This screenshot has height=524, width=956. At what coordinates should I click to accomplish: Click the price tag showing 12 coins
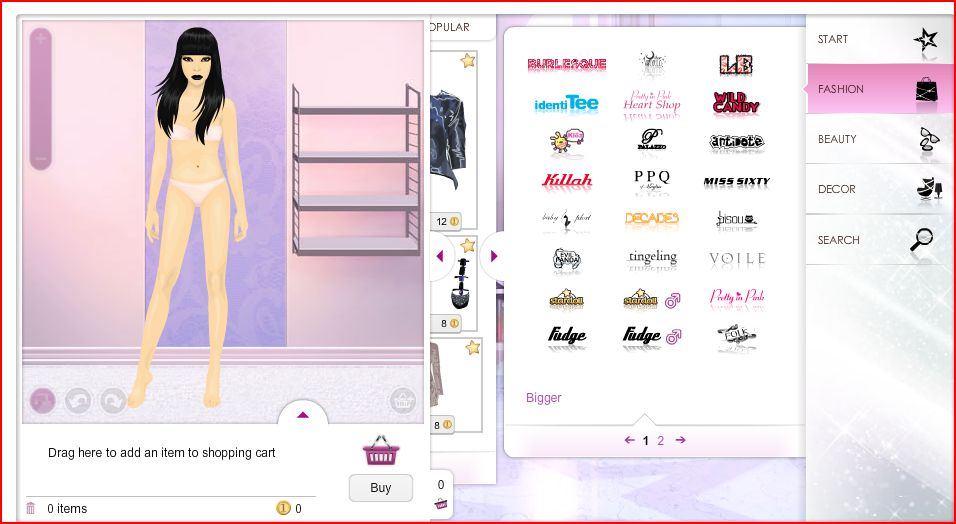(448, 222)
